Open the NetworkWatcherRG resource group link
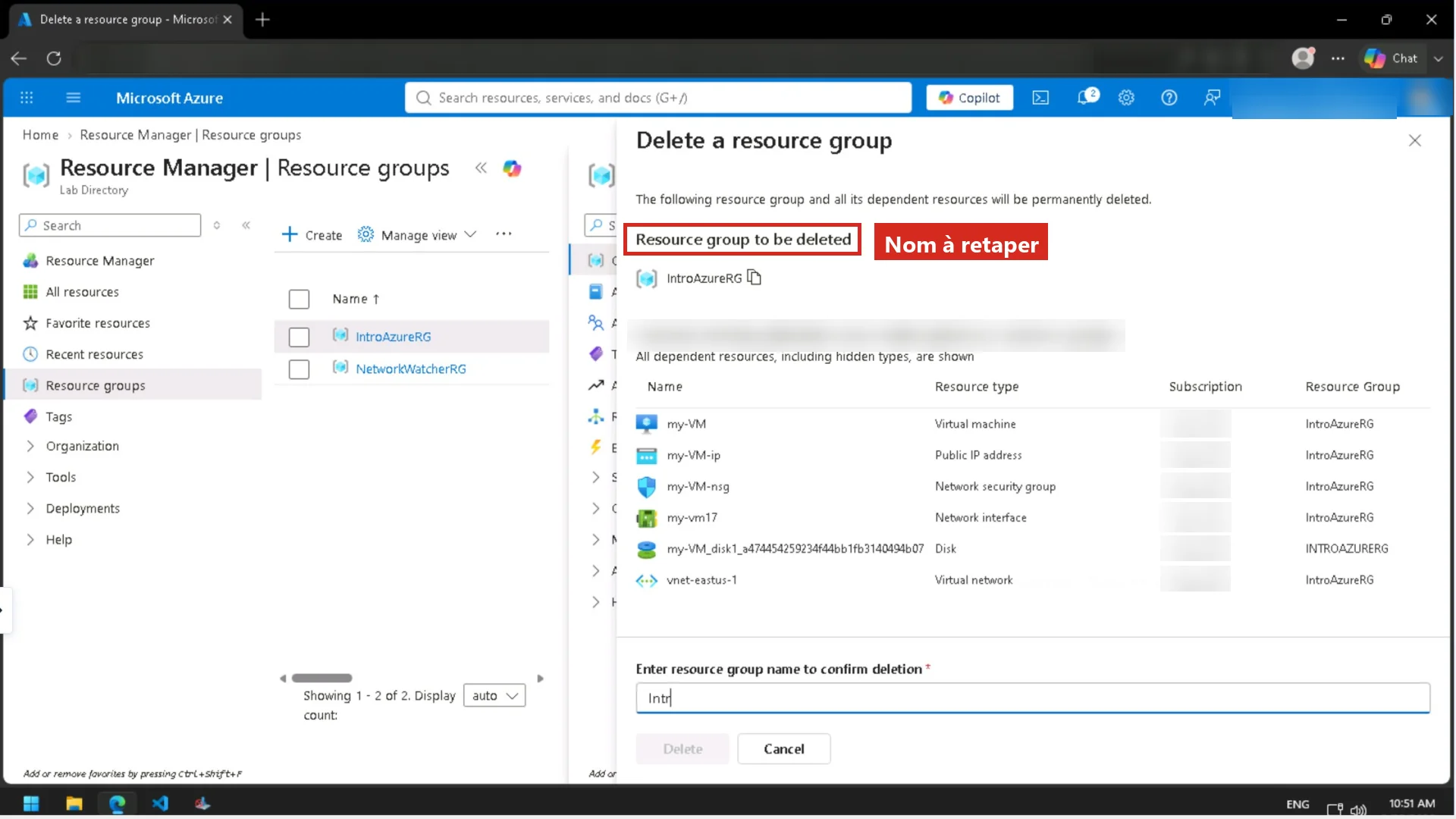Image resolution: width=1456 pixels, height=819 pixels. click(x=411, y=369)
